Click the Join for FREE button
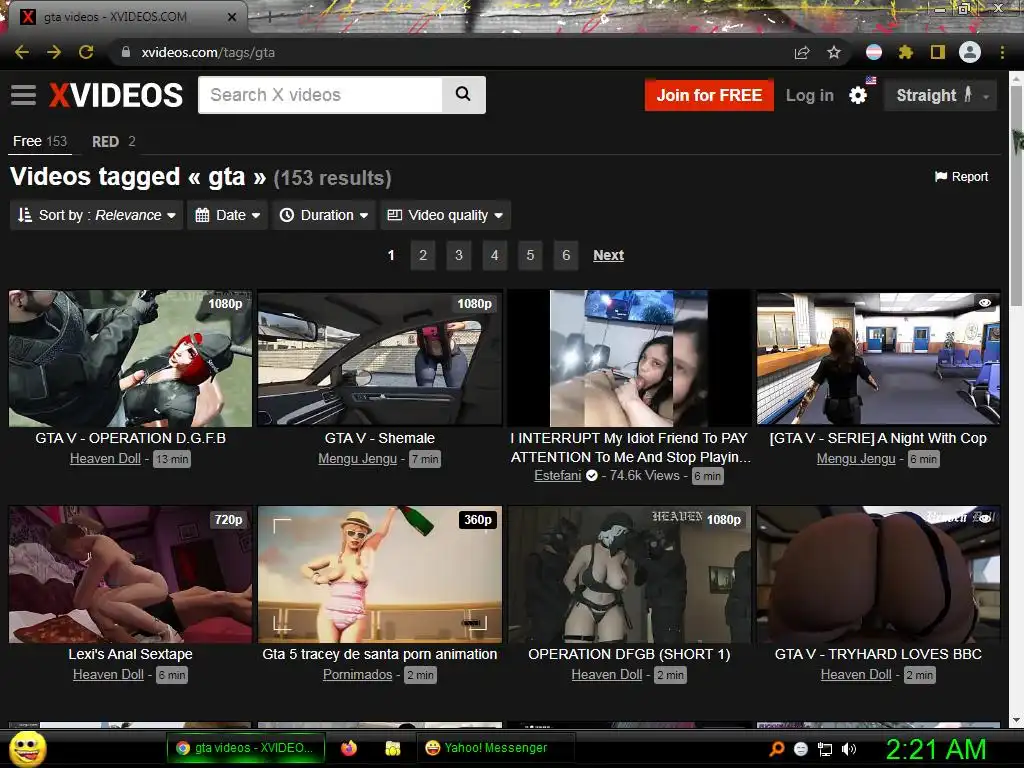The width and height of the screenshot is (1024, 768). tap(709, 95)
